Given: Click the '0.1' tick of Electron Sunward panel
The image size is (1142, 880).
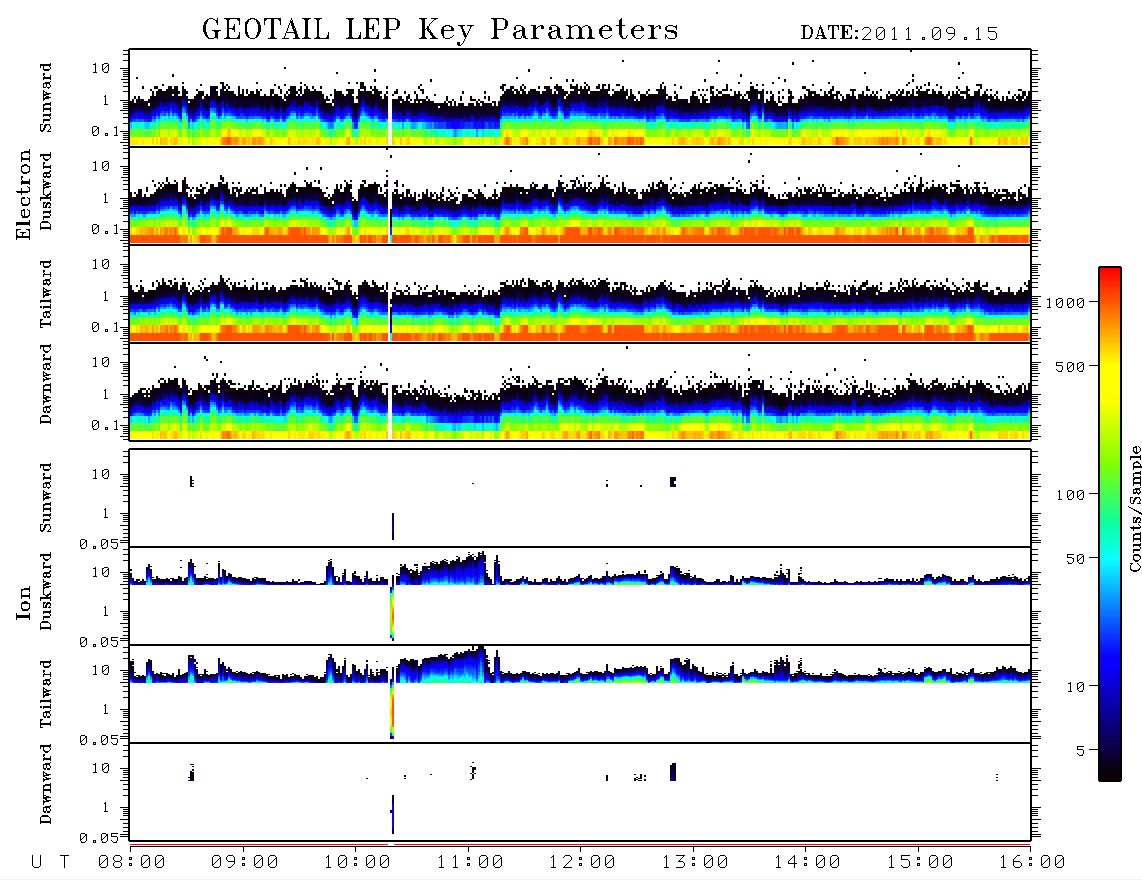Looking at the screenshot, I should (x=105, y=132).
